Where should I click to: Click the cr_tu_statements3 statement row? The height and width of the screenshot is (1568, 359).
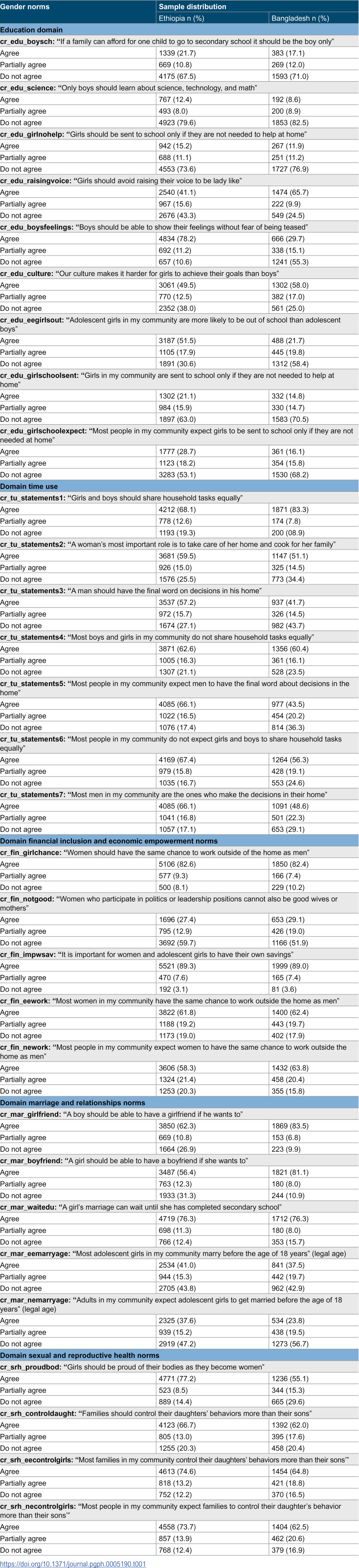click(179, 590)
